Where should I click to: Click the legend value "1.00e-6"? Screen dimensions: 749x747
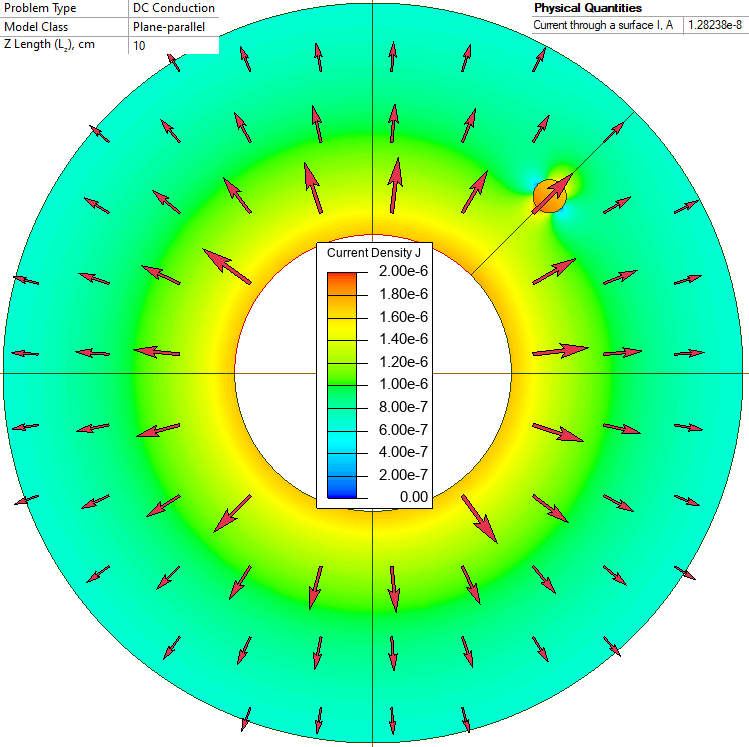click(x=403, y=384)
